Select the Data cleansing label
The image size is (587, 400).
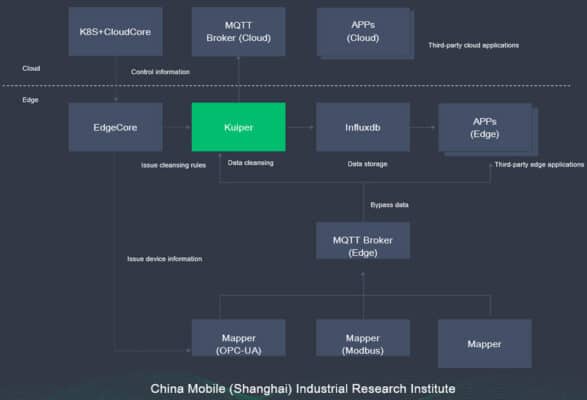click(250, 163)
